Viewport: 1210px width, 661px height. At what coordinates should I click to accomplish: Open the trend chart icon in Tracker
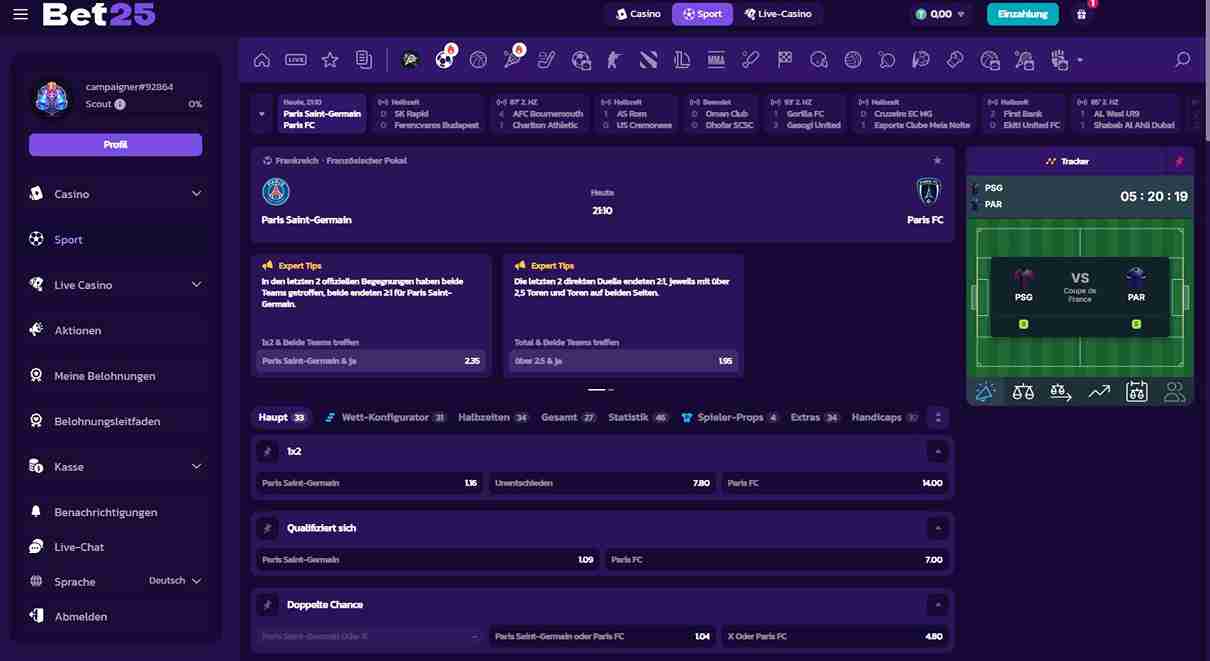pos(1099,392)
